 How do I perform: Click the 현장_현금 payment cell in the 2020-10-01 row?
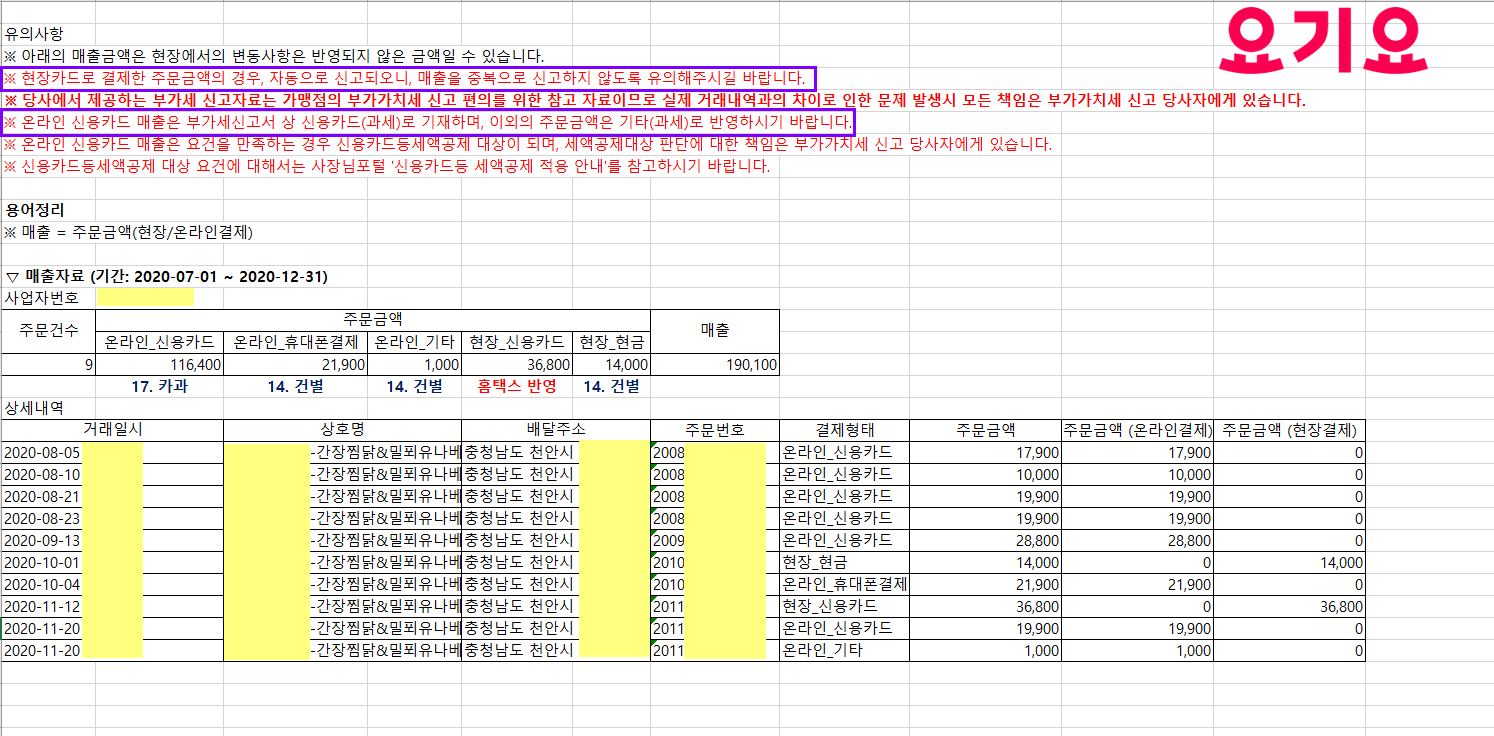tap(844, 562)
